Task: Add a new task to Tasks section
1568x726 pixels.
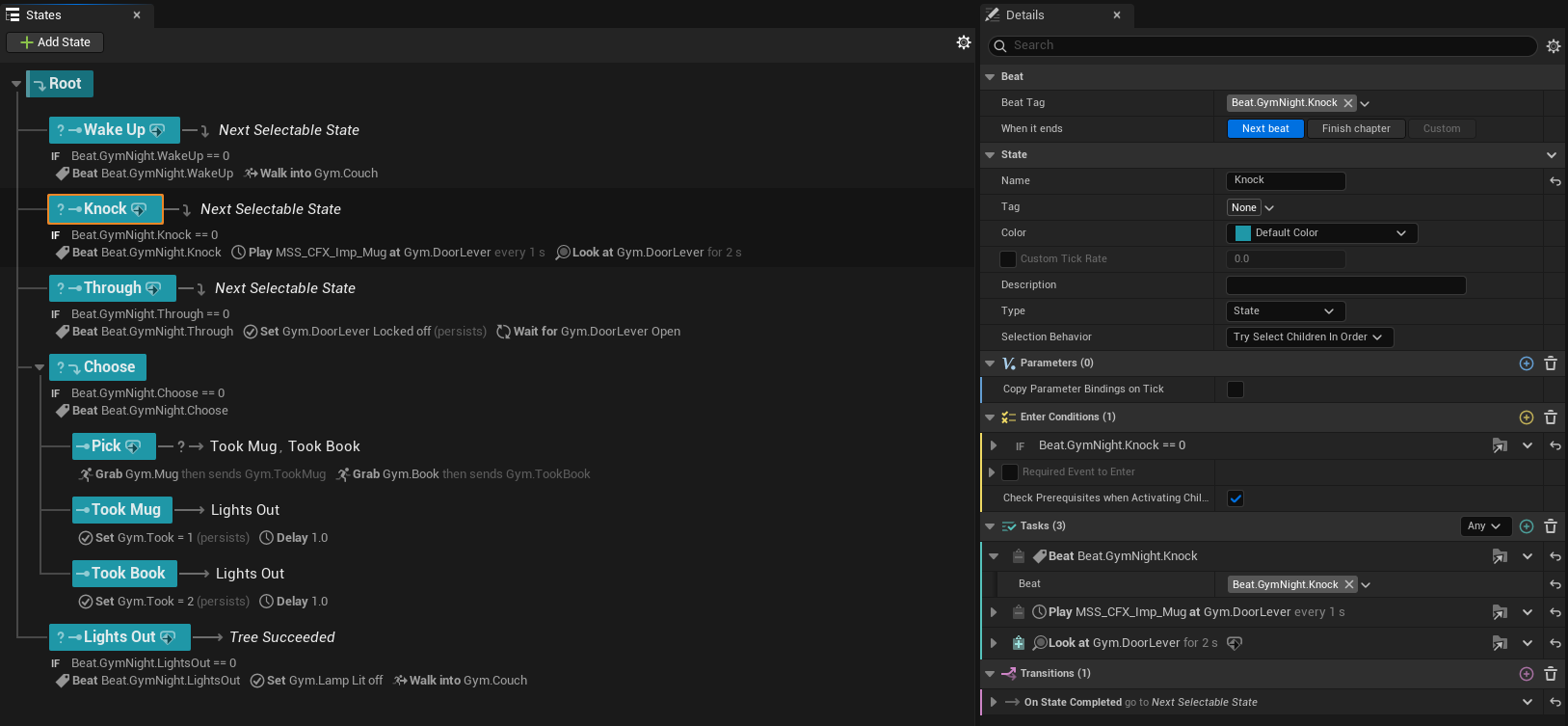Action: point(1527,526)
